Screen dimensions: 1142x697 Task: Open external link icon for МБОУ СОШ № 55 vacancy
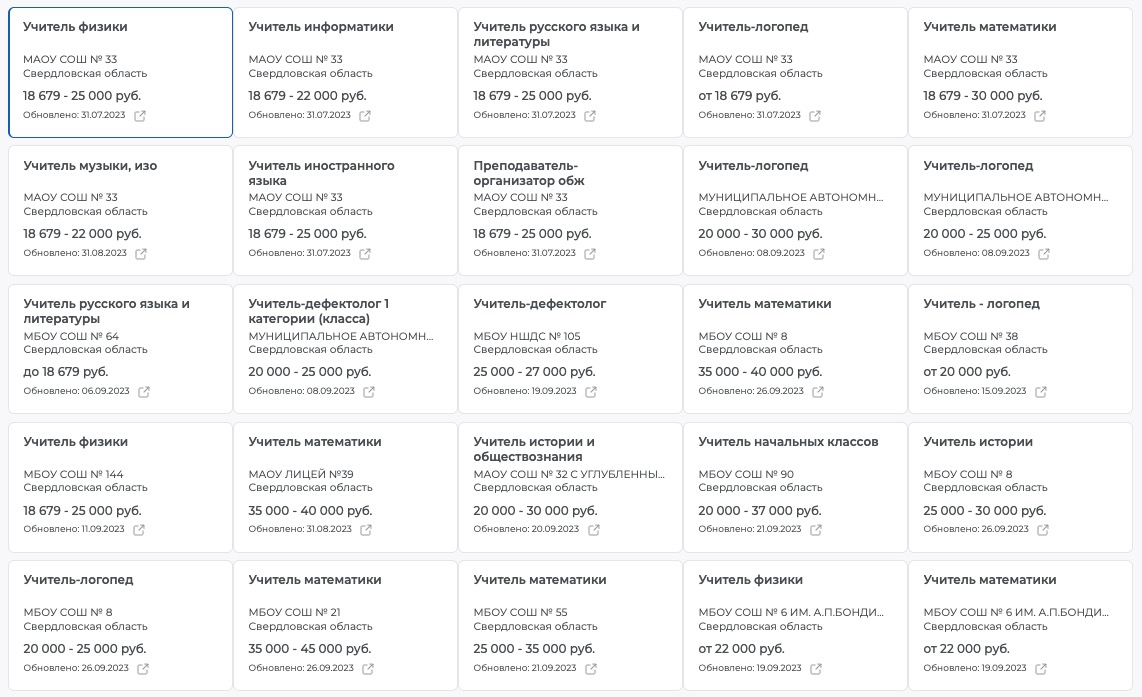tap(591, 668)
